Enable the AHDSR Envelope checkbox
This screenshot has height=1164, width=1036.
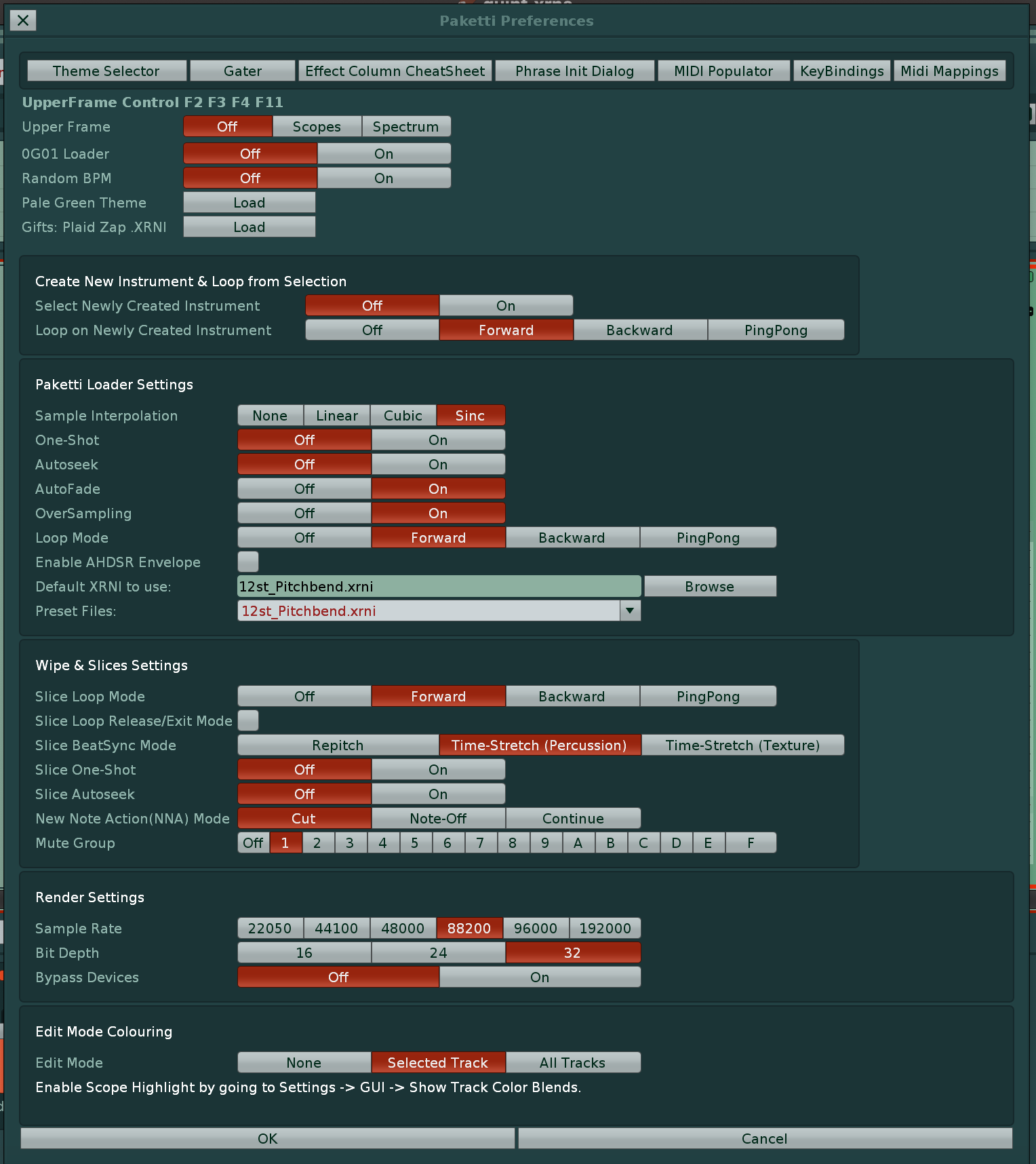click(248, 562)
